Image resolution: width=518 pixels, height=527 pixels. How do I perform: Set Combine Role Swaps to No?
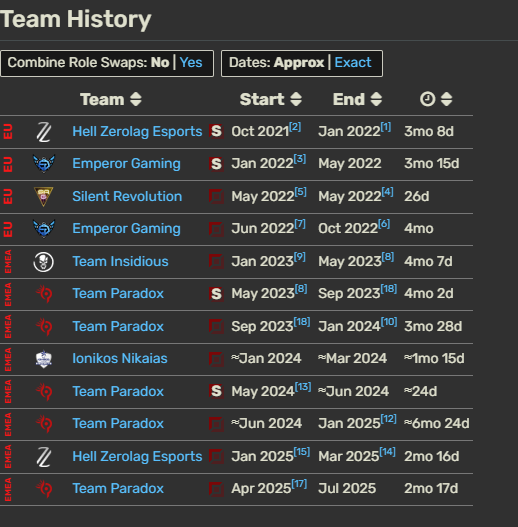point(160,63)
